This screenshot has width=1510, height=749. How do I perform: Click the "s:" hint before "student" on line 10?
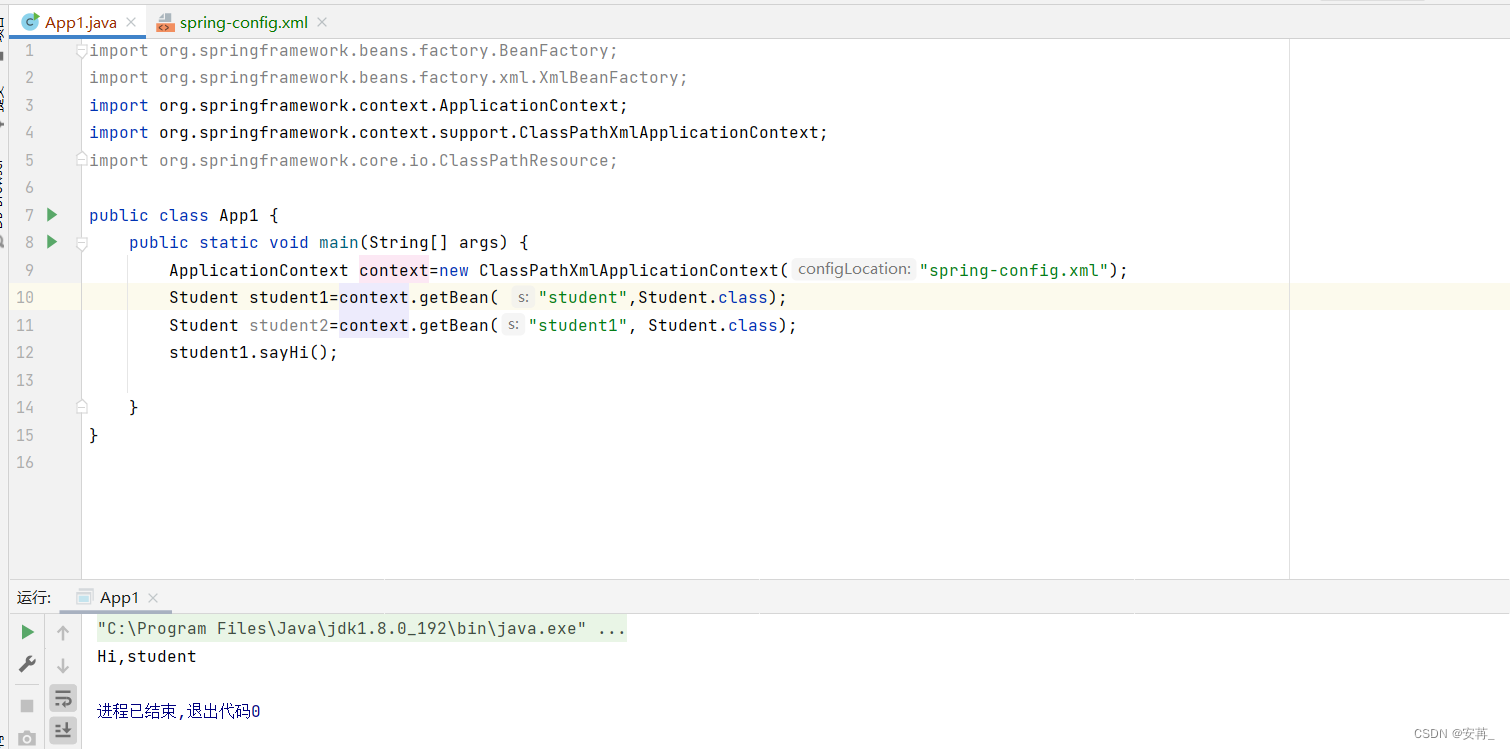point(522,297)
